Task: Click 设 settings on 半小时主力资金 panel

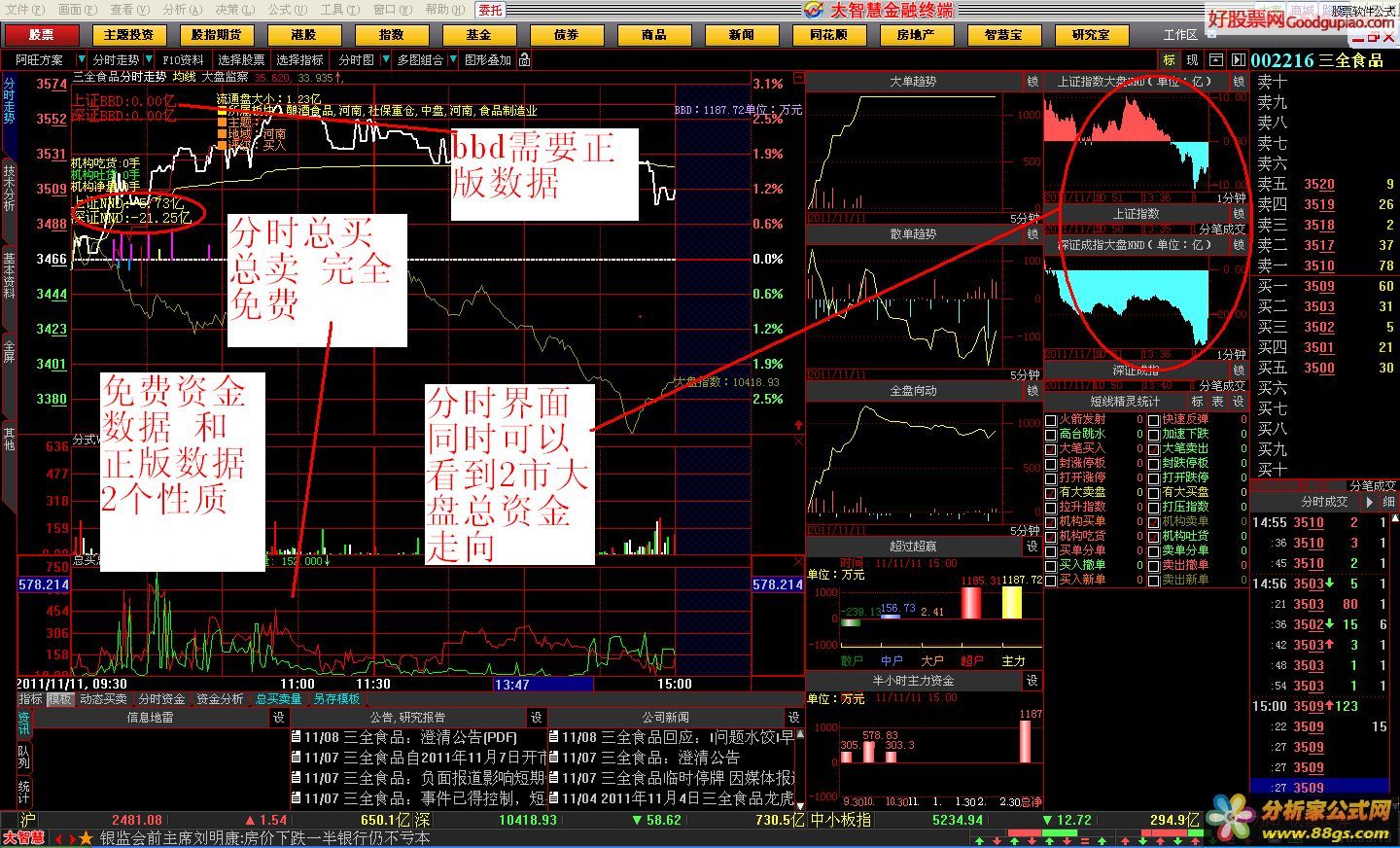Action: click(1032, 681)
